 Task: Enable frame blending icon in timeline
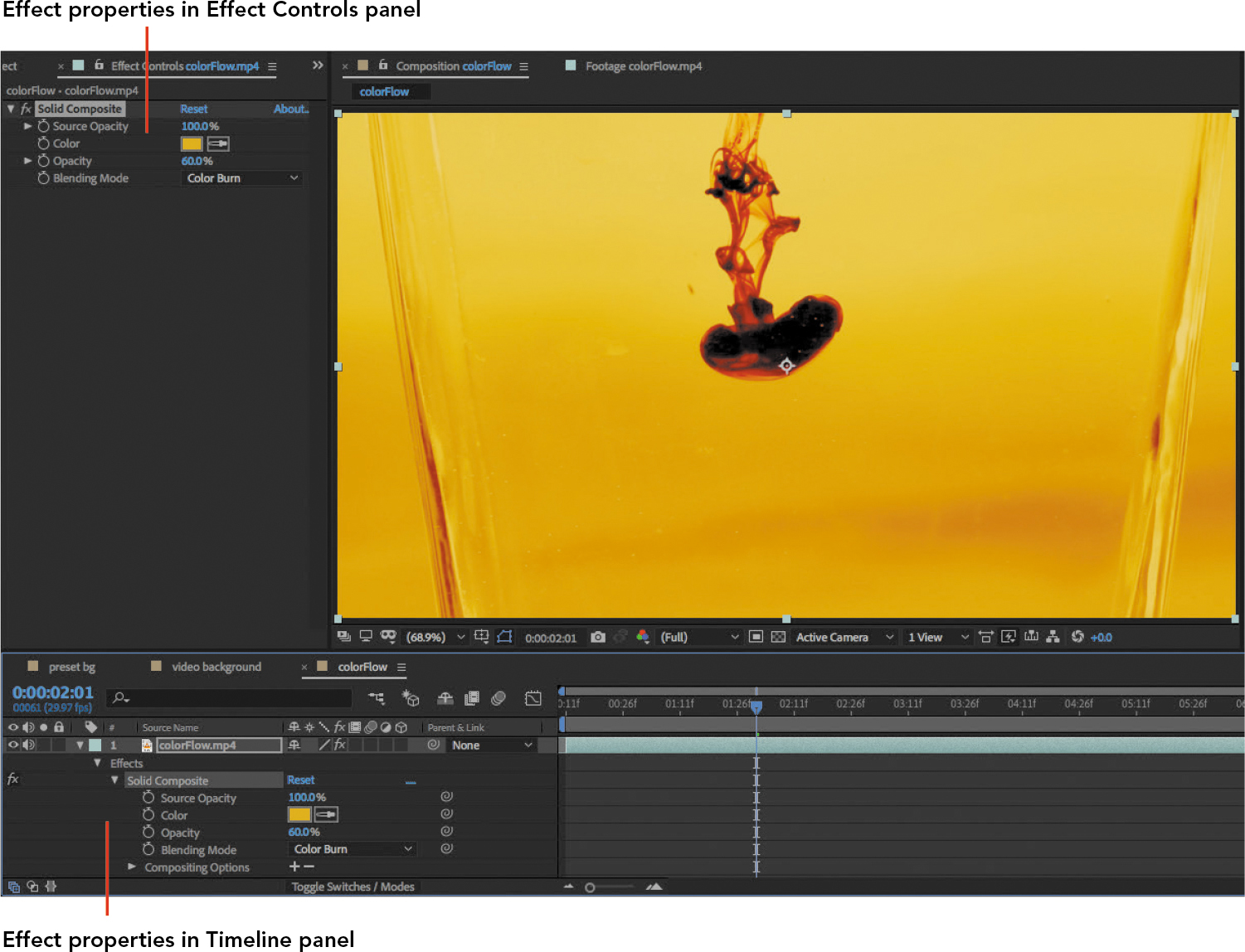click(472, 698)
